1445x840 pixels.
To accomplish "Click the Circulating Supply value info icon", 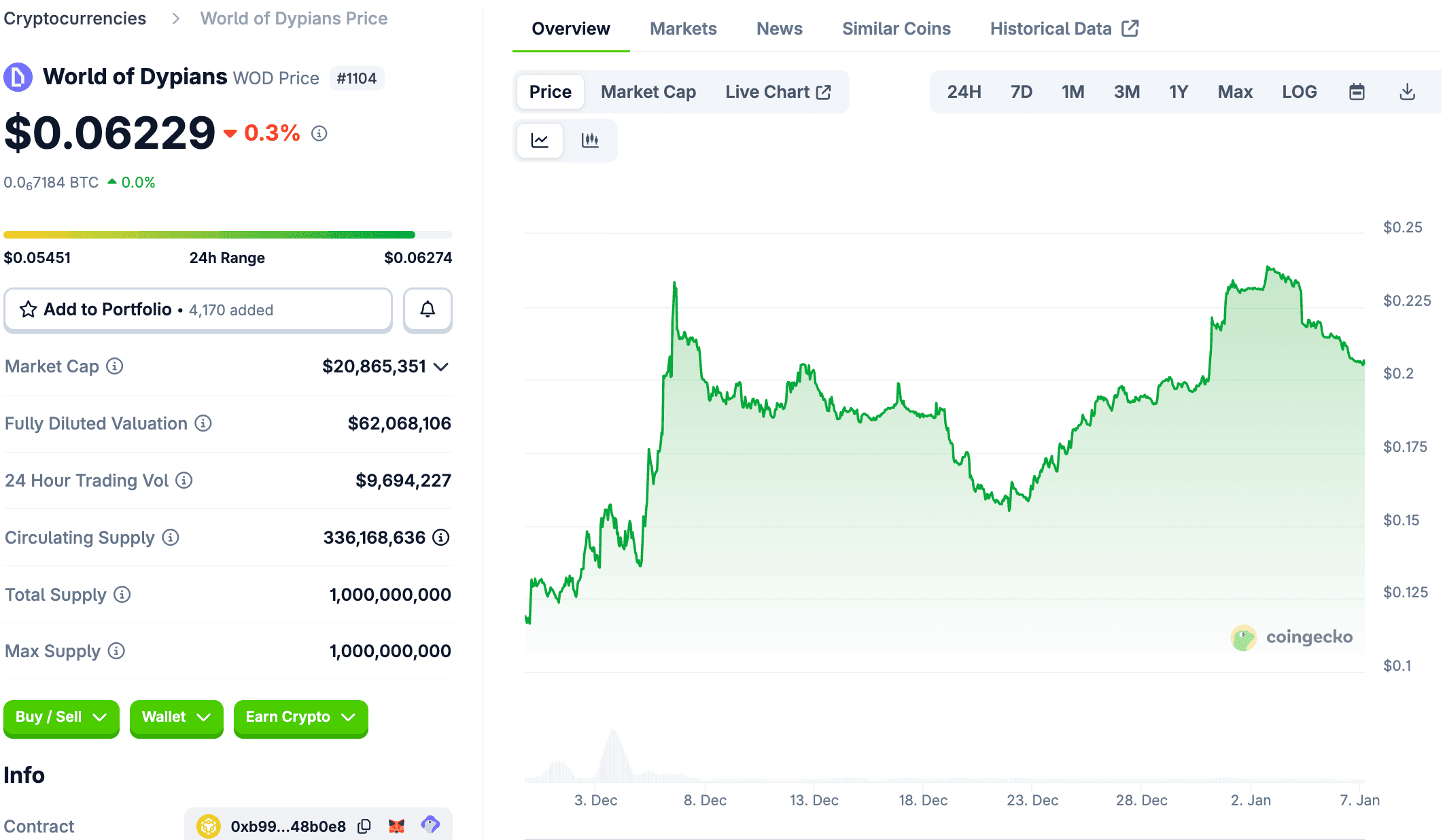I will point(441,538).
